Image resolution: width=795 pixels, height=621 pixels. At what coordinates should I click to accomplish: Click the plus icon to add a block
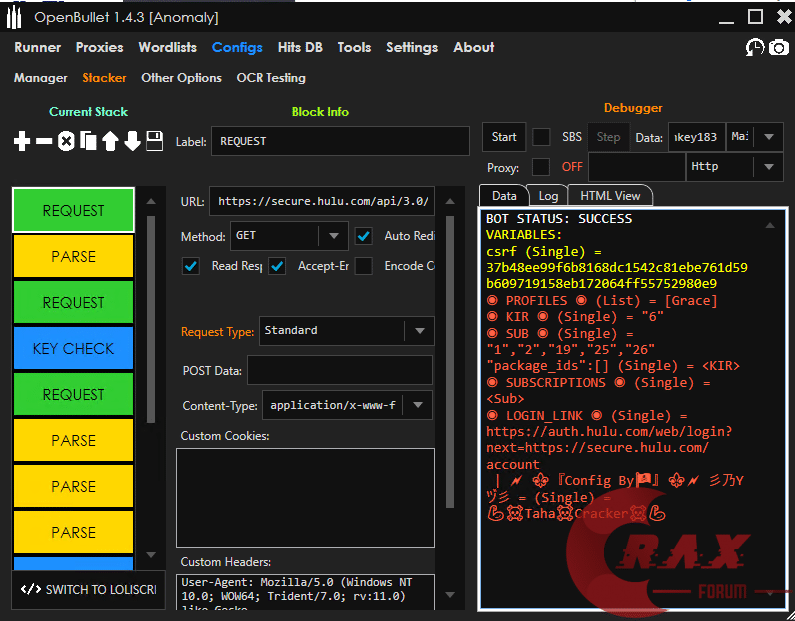click(22, 142)
